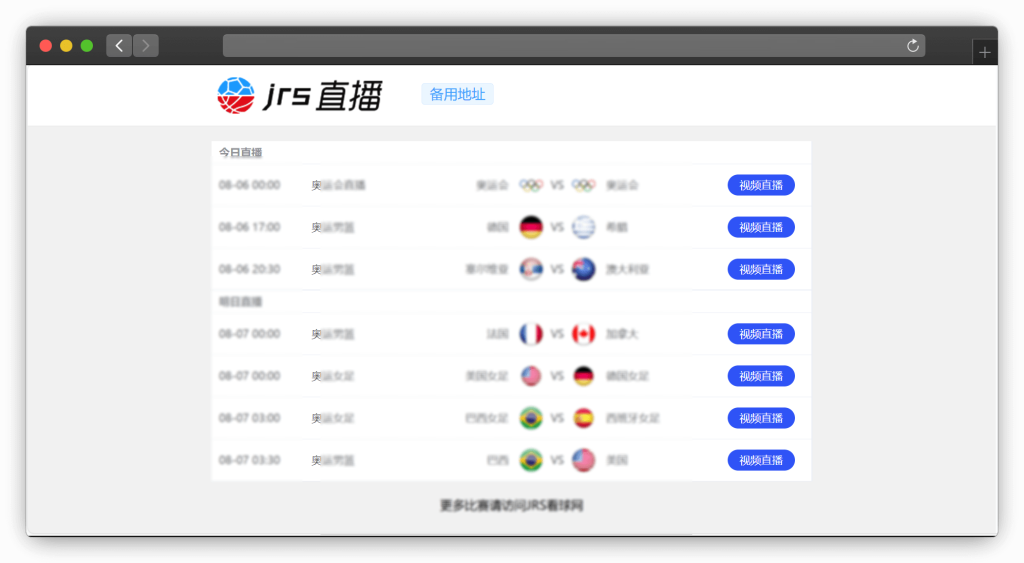
Task: Click the jrs直播 title text
Action: click(323, 96)
